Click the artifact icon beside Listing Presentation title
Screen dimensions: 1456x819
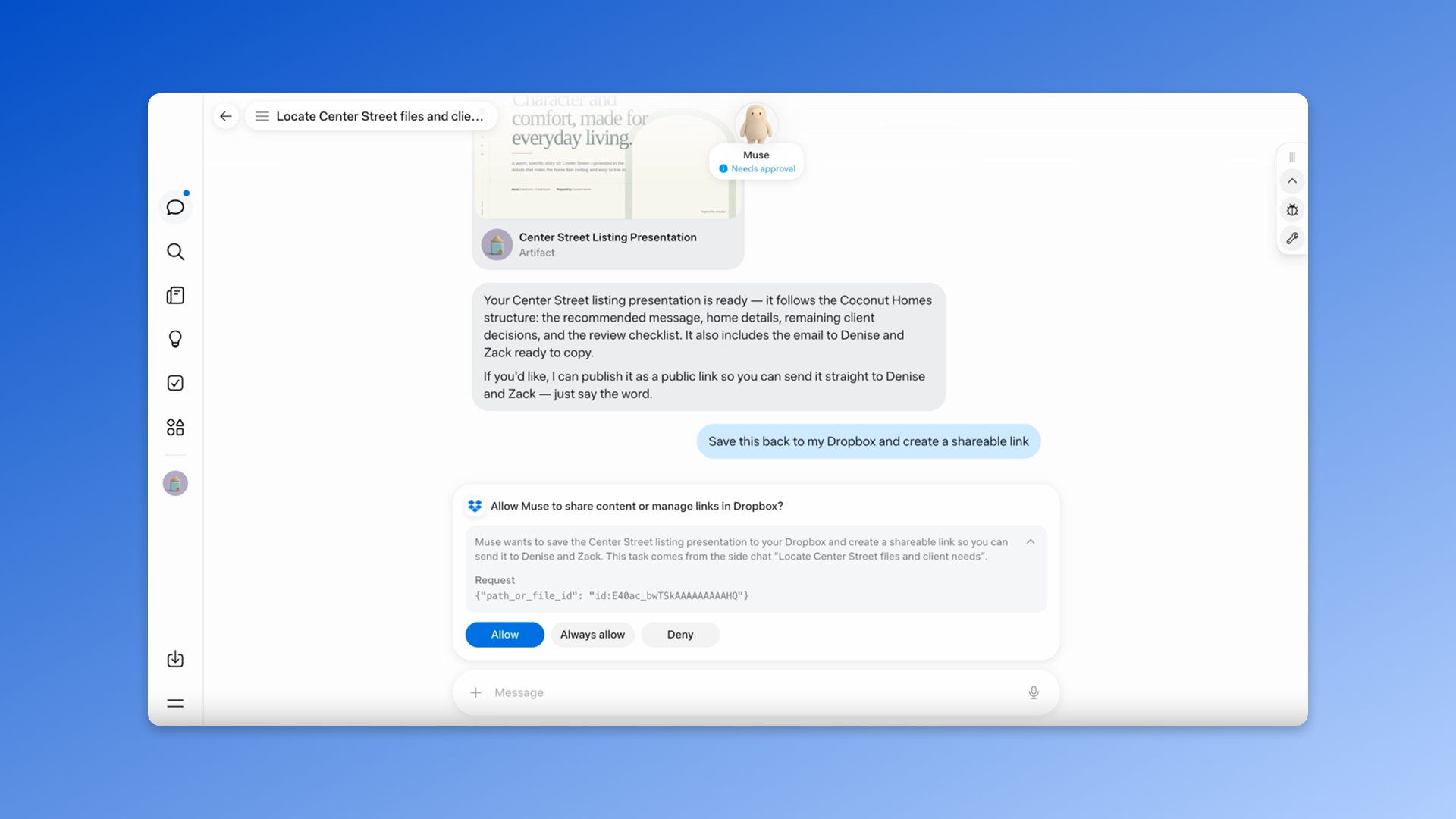click(497, 245)
